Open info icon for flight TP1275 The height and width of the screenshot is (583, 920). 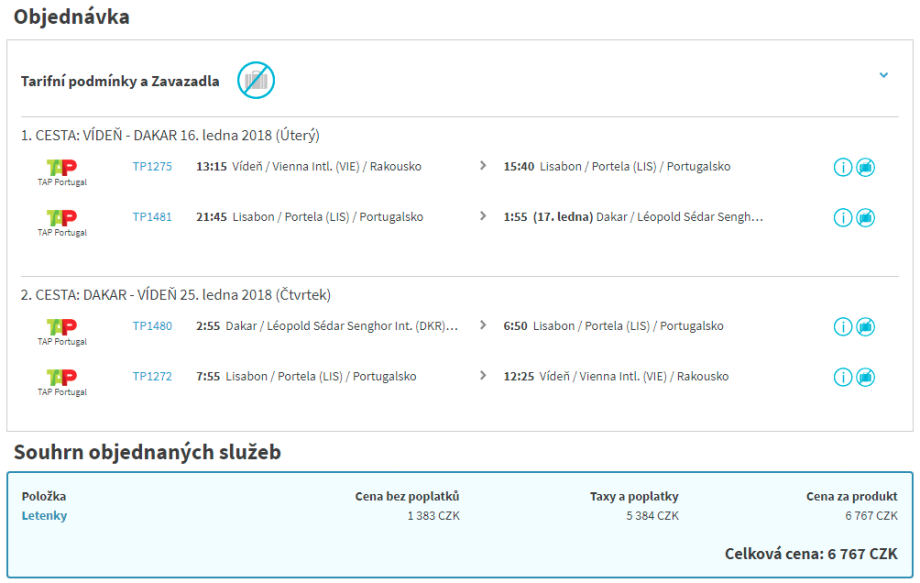[x=842, y=167]
